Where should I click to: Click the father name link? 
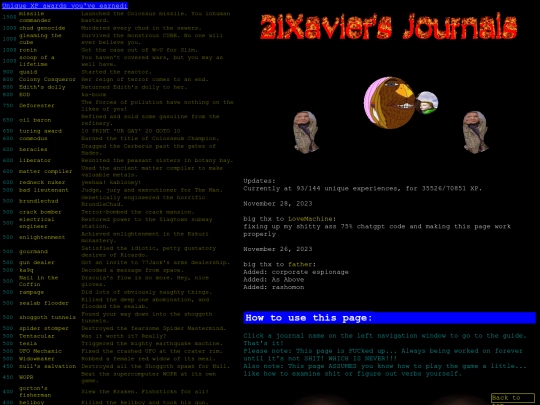[x=300, y=264]
